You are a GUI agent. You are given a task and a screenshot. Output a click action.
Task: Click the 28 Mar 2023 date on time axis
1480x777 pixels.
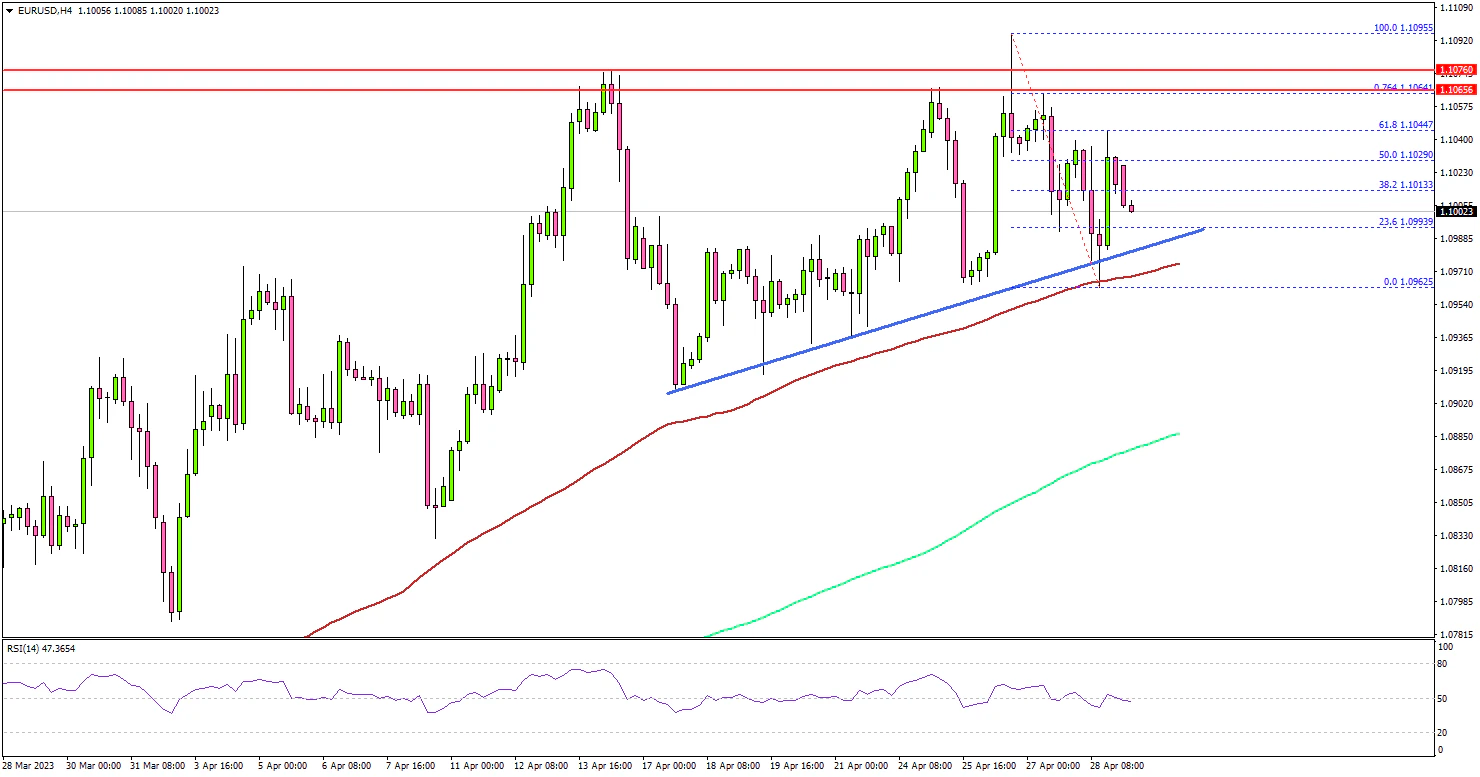(x=28, y=765)
